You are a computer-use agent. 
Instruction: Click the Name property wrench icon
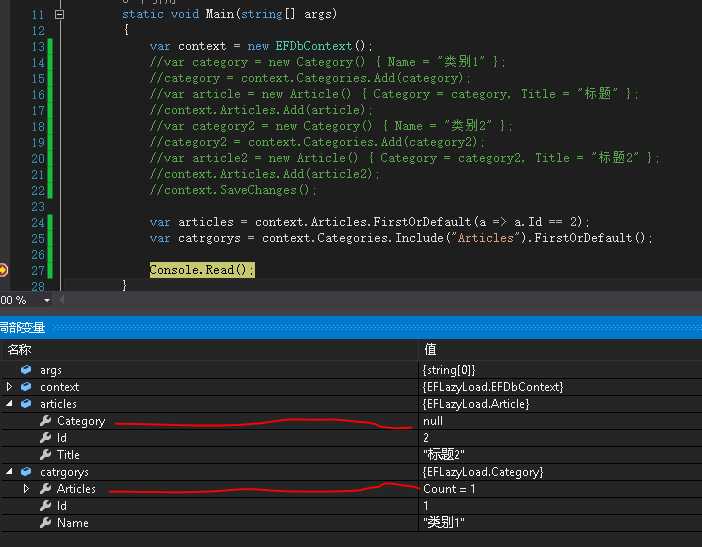(45, 523)
